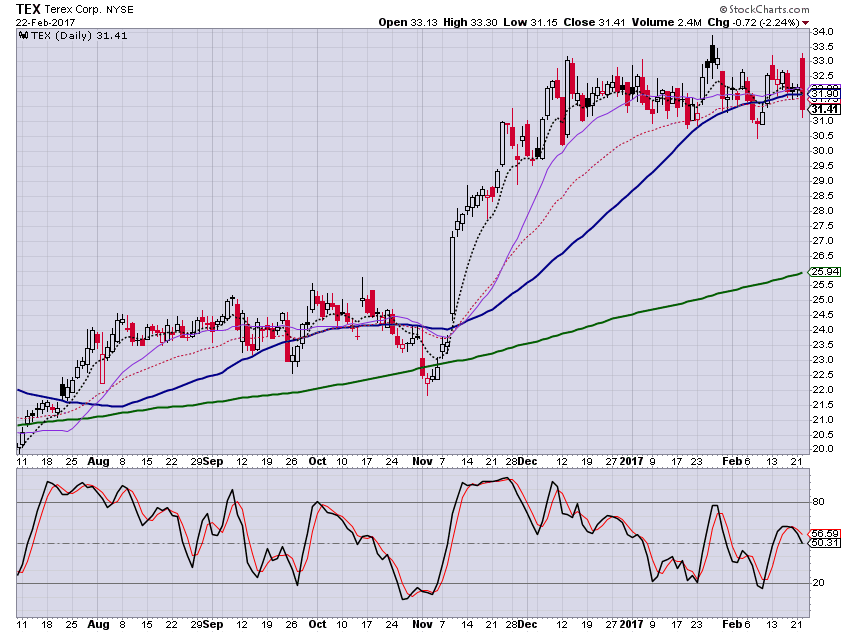Click the red 56.59 stochastic value tag
The height and width of the screenshot is (633, 850).
coord(825,534)
